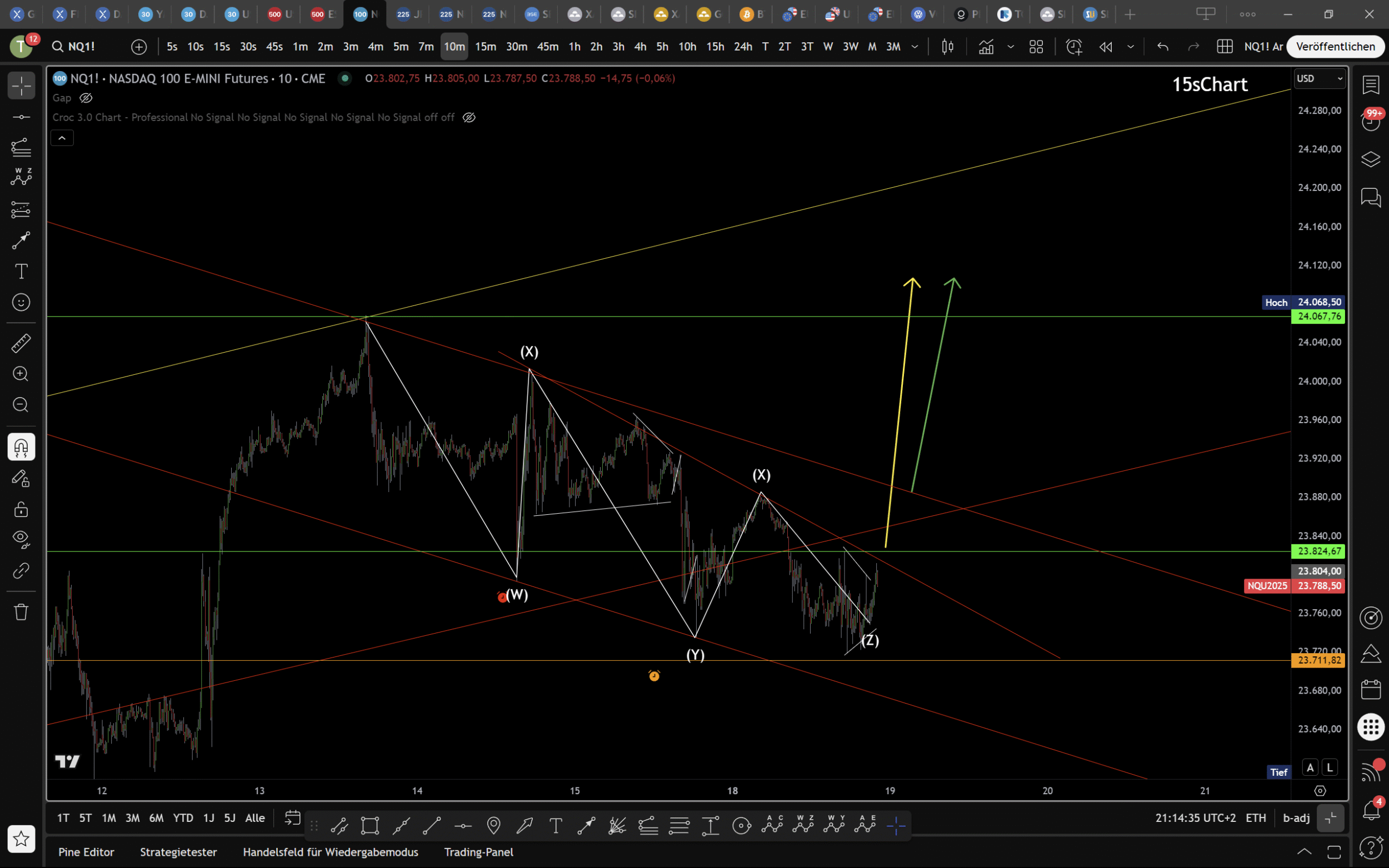Open the calendar icon in right sidebar

tap(1371, 689)
